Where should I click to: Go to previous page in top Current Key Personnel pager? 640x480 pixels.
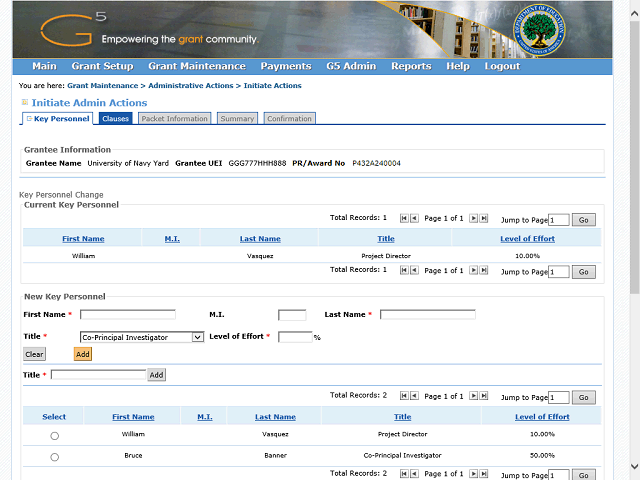(414, 218)
